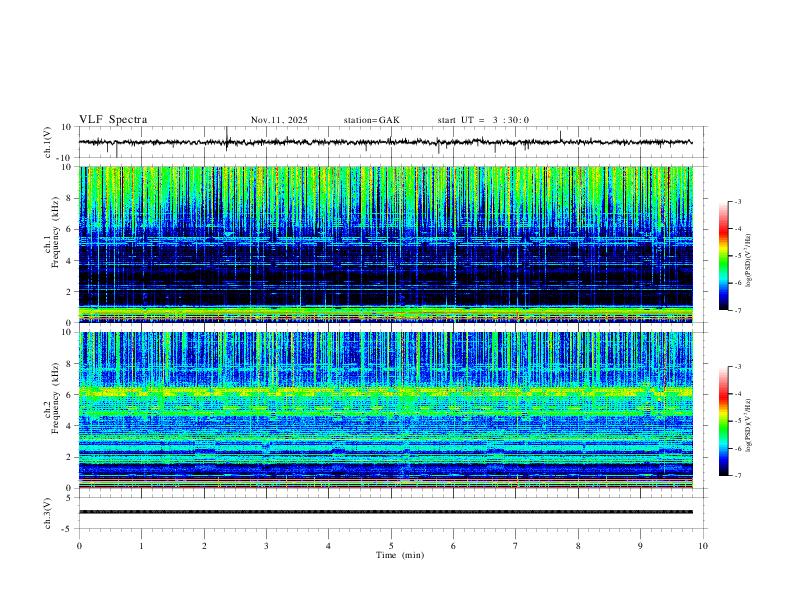Click the "start UT = 3 :30: 0" text
This screenshot has height=612, width=792.
(x=483, y=120)
